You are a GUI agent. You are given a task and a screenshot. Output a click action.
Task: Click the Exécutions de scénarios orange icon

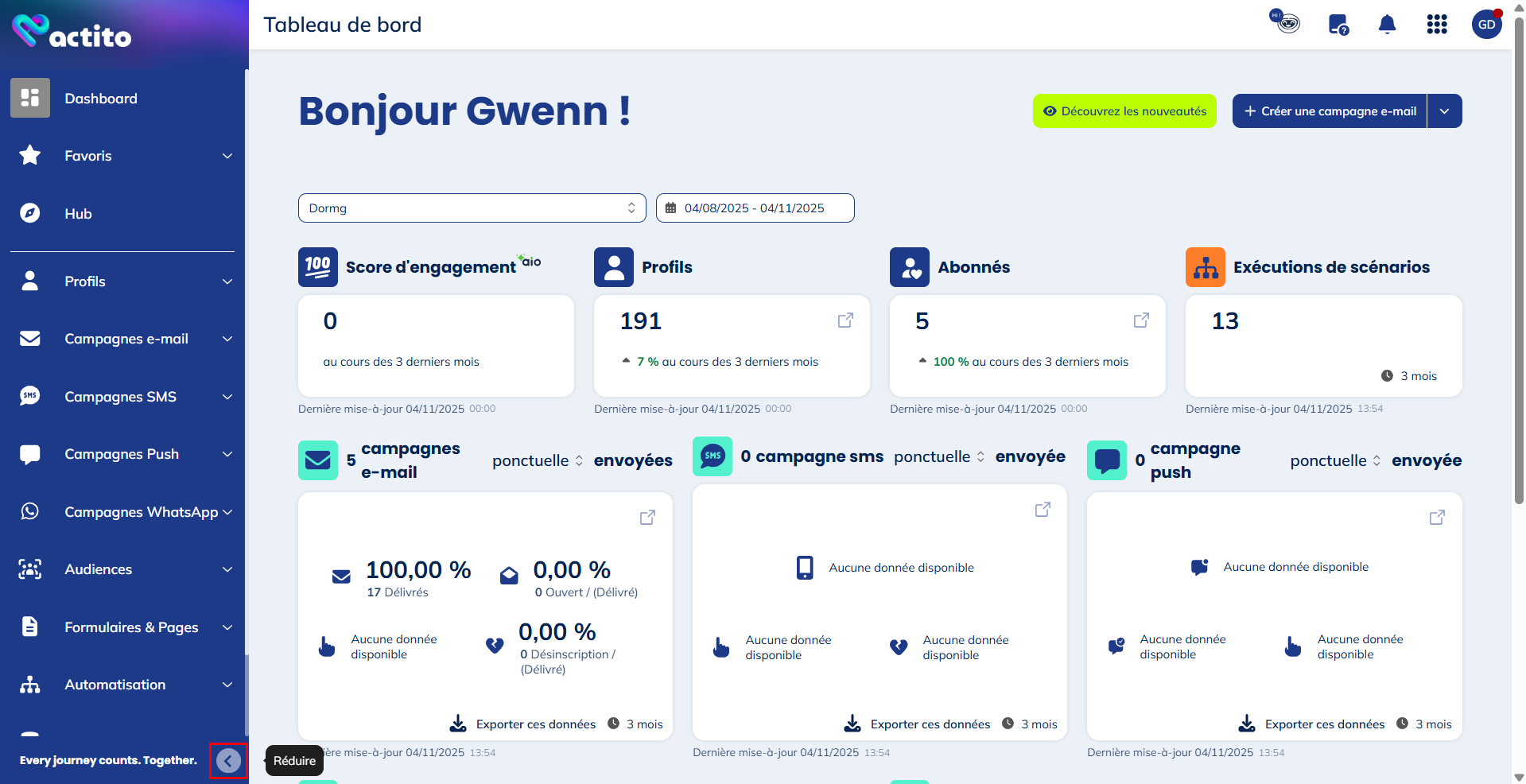[1205, 267]
